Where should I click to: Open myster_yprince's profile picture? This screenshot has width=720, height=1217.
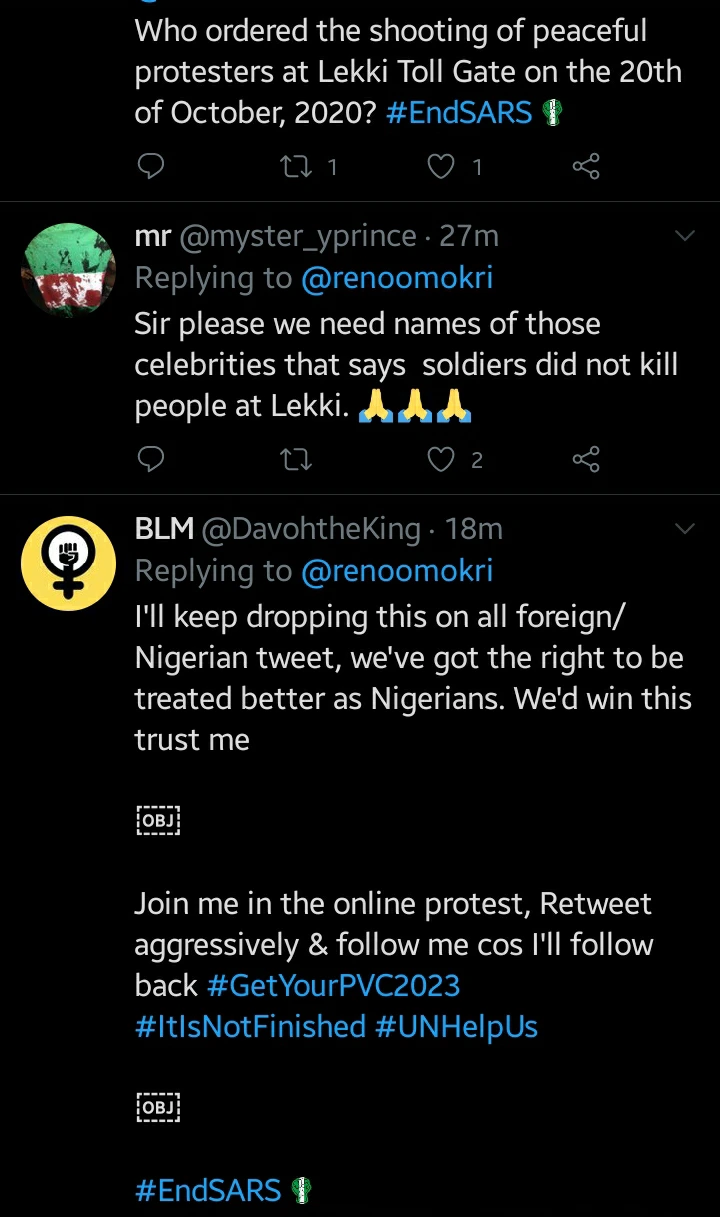66,270
